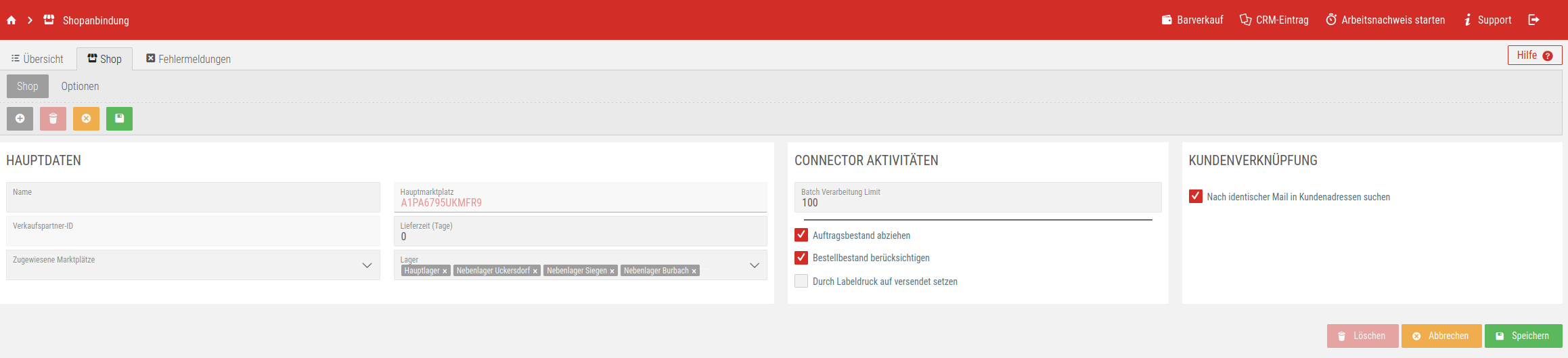Click into the Name input field
The image size is (1568, 358).
(193, 201)
